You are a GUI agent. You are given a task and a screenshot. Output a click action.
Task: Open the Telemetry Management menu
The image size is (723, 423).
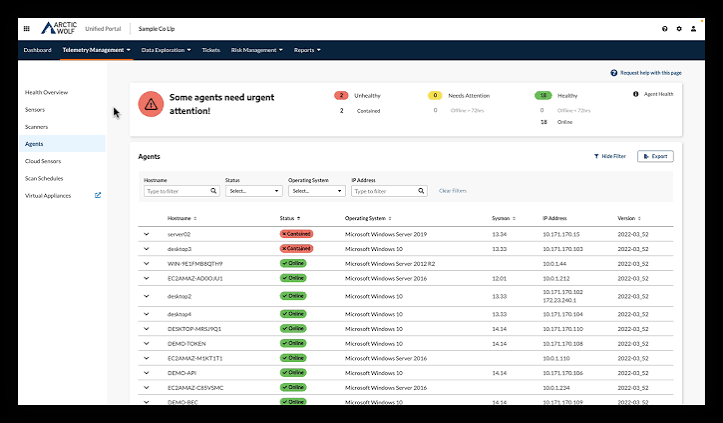[x=96, y=50]
